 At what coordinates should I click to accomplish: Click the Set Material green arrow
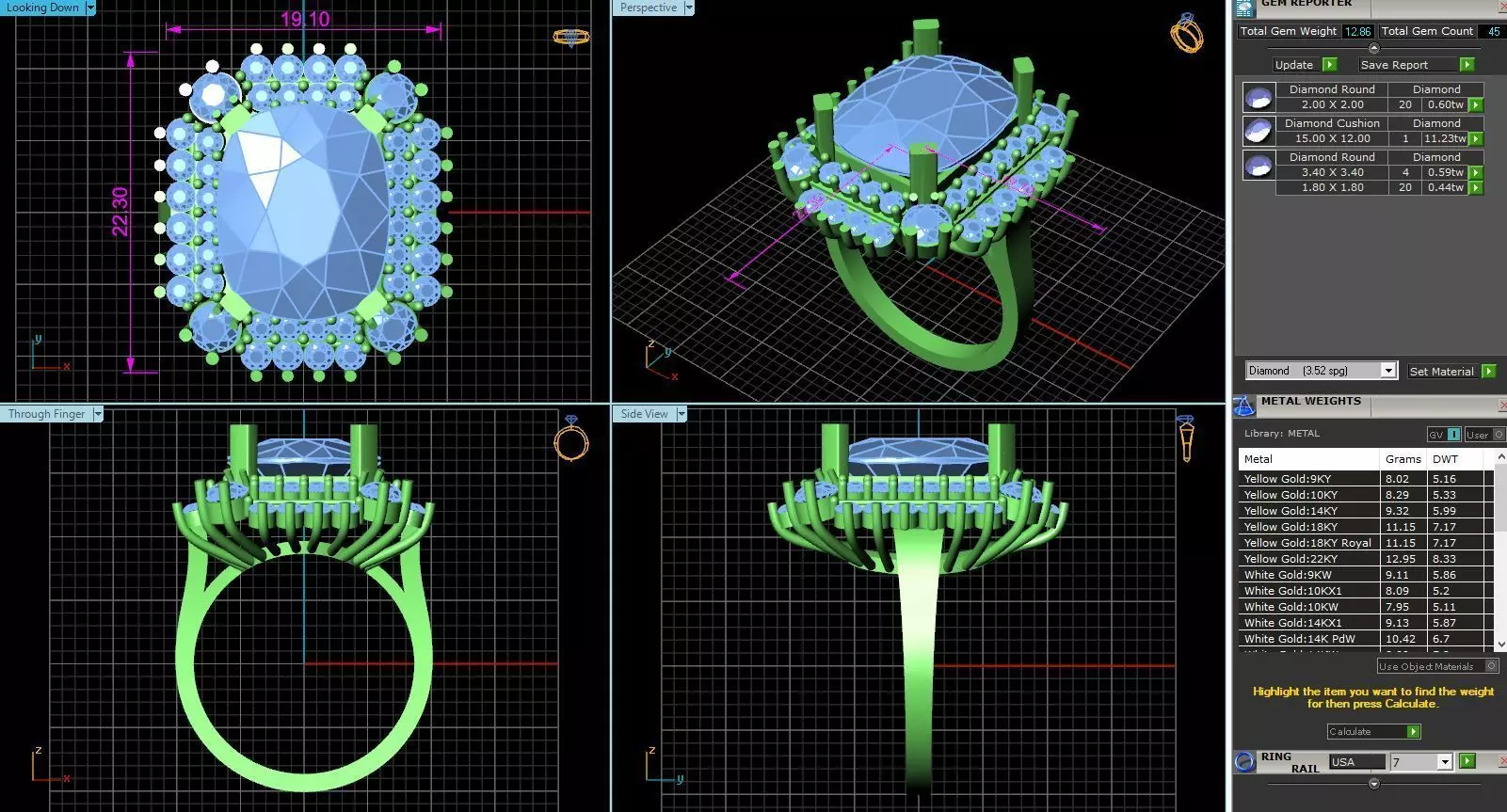coord(1488,372)
